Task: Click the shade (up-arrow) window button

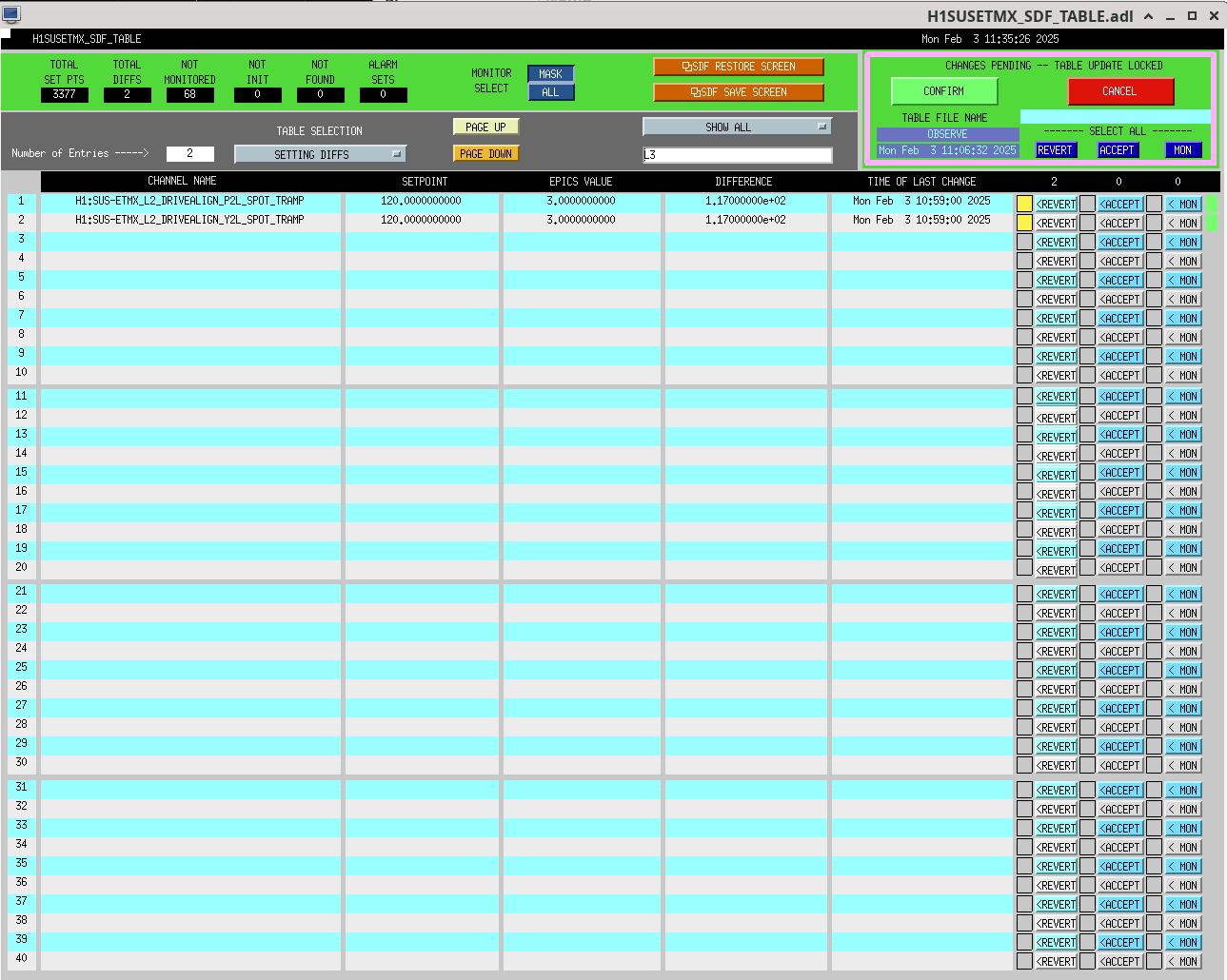Action: pos(1149,16)
